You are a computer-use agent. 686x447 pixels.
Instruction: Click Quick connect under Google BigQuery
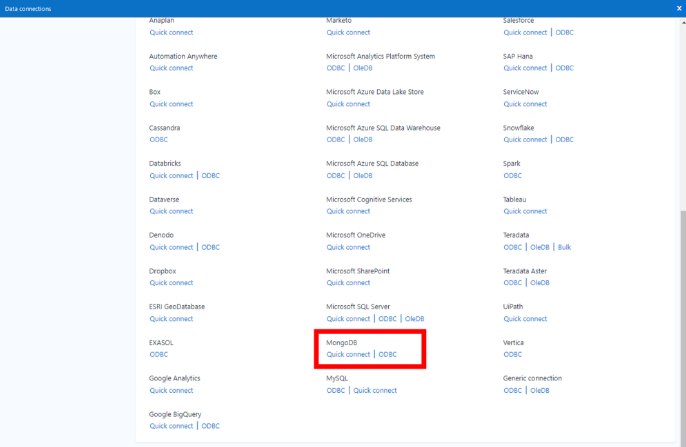(x=171, y=426)
